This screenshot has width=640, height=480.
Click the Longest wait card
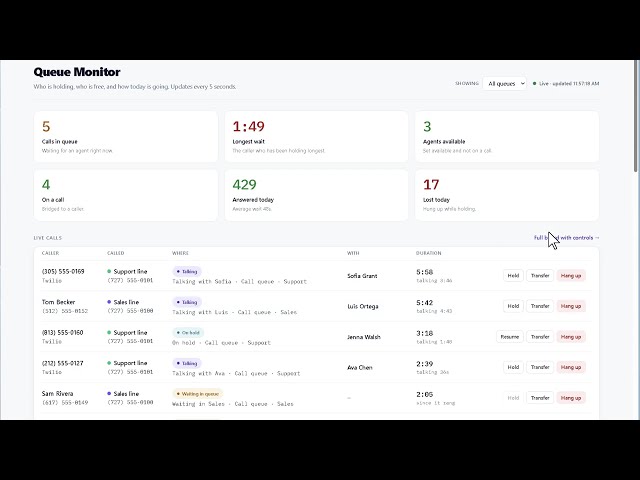click(316, 137)
